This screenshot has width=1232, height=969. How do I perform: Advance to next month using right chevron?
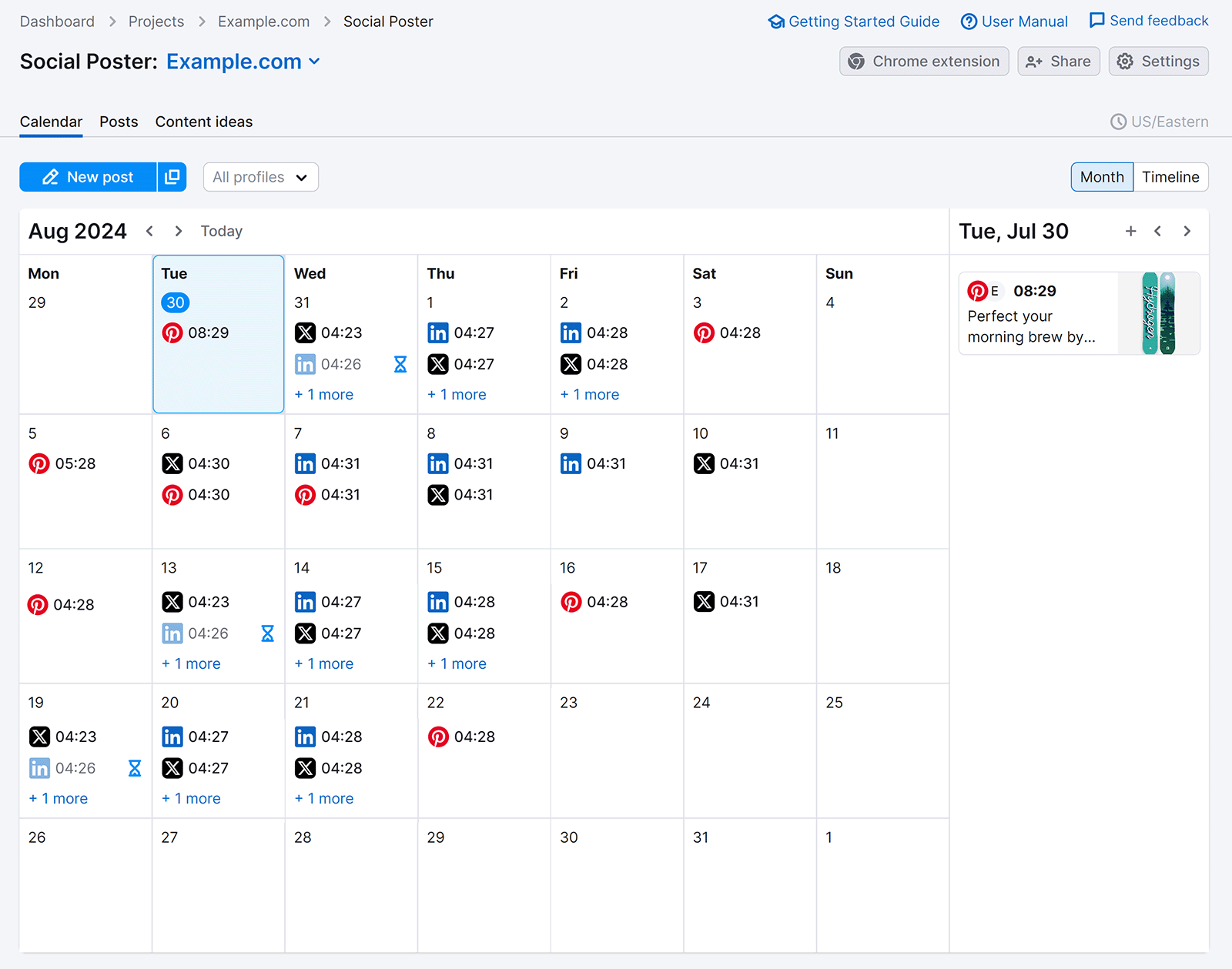pos(179,231)
